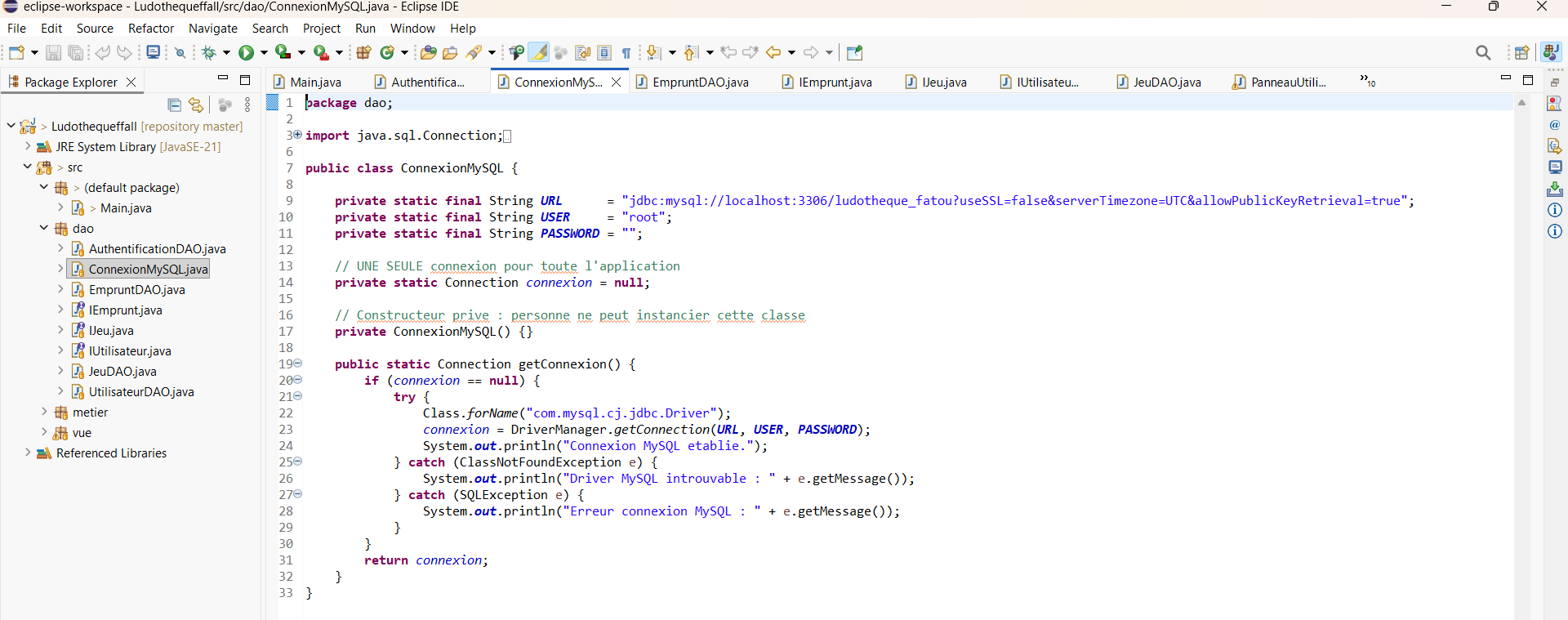The image size is (1568, 620).
Task: Minimize the Package Explorer view
Action: [222, 79]
